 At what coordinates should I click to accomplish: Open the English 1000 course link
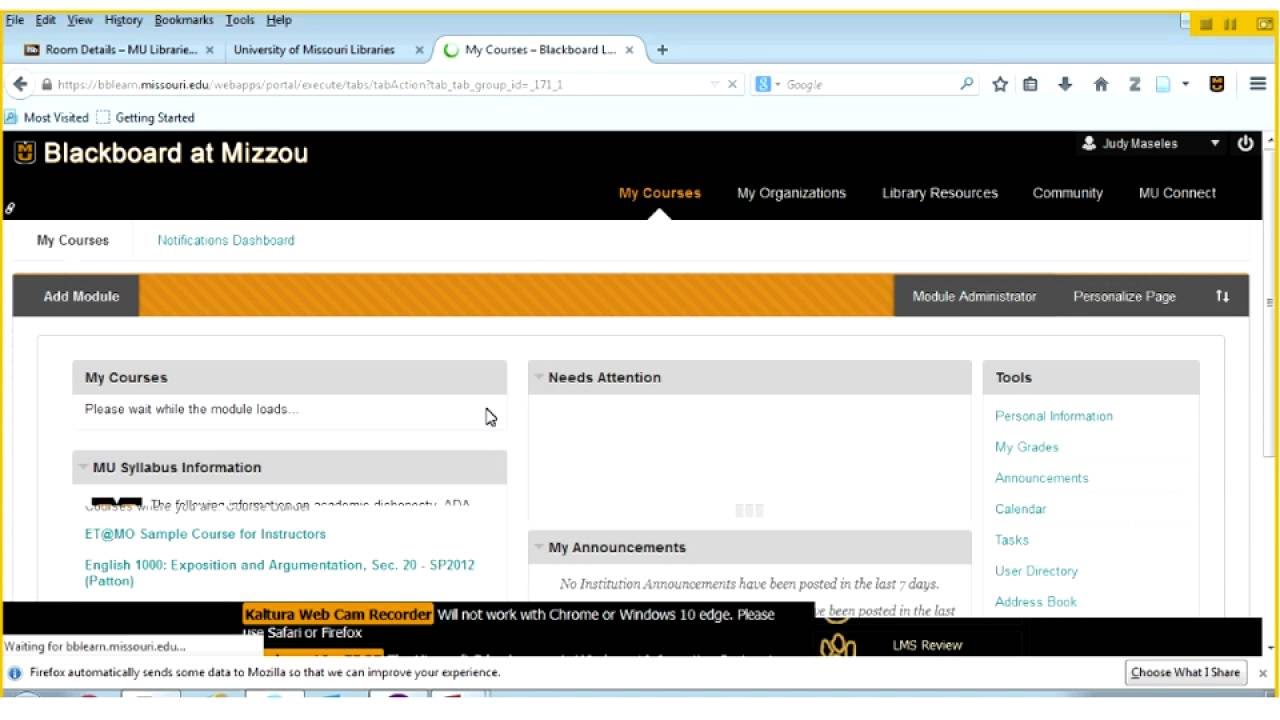(x=280, y=573)
